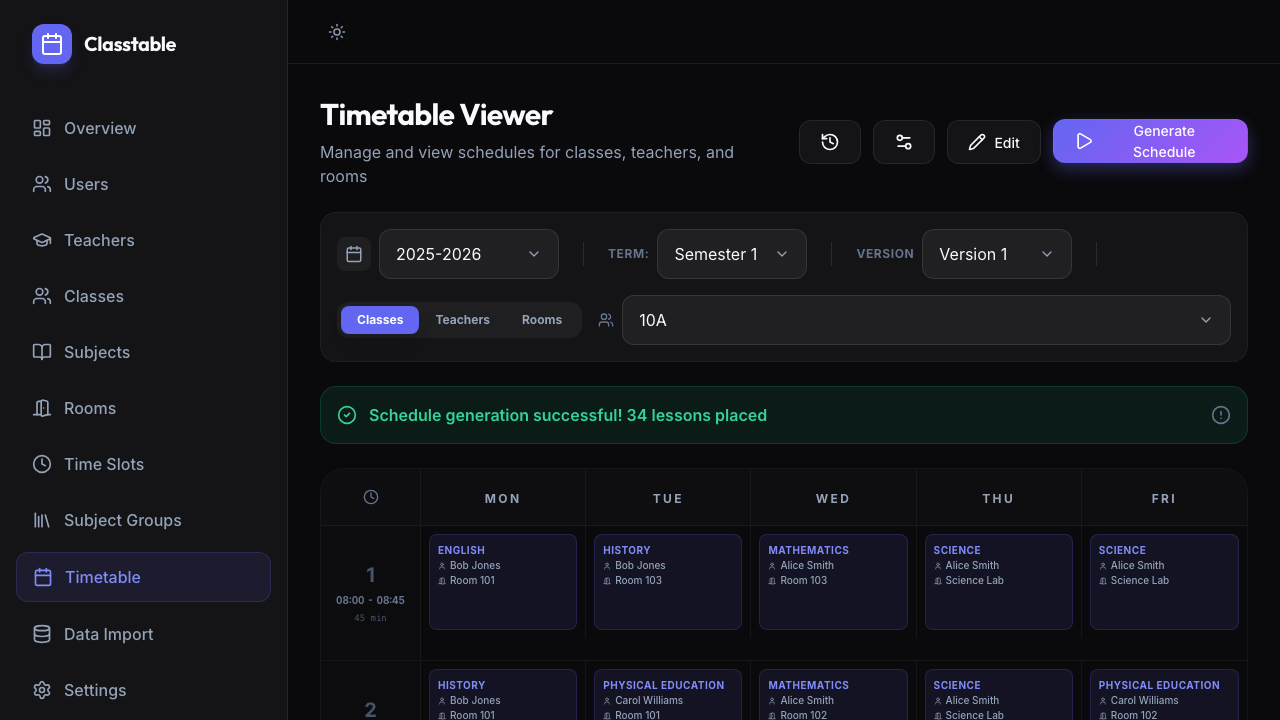Open the Time Slots section

(103, 464)
